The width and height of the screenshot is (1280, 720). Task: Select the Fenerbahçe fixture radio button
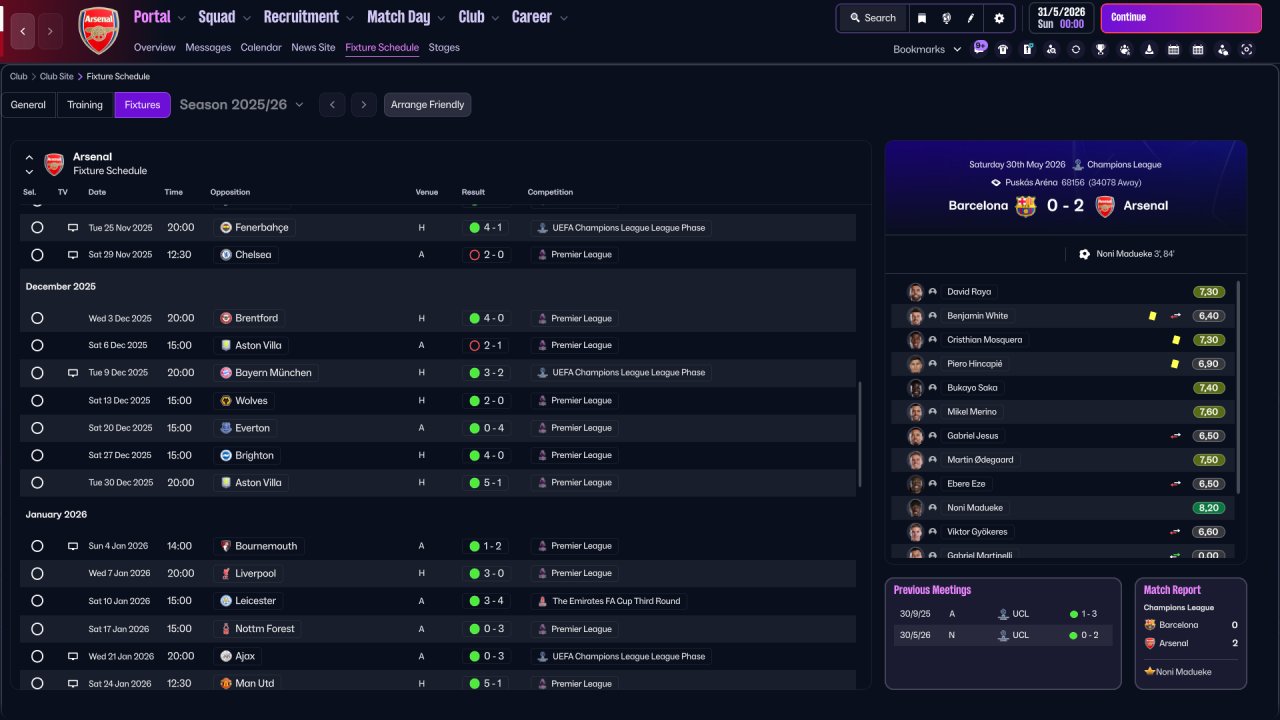coord(37,227)
